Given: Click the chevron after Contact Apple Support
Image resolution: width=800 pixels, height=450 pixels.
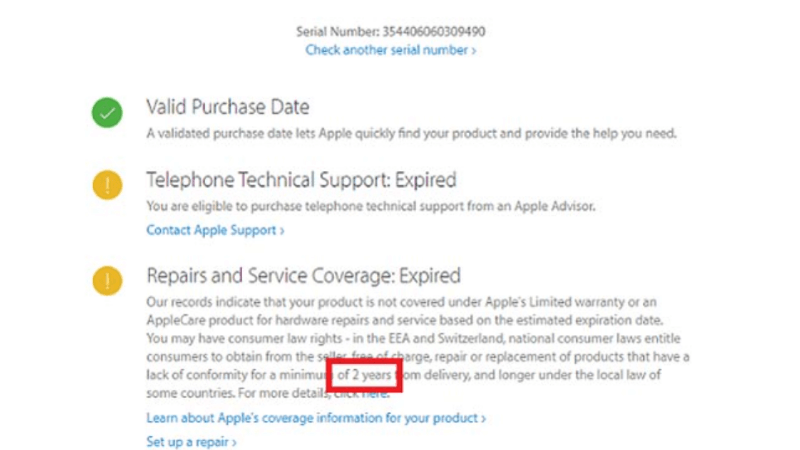Looking at the screenshot, I should [x=282, y=230].
